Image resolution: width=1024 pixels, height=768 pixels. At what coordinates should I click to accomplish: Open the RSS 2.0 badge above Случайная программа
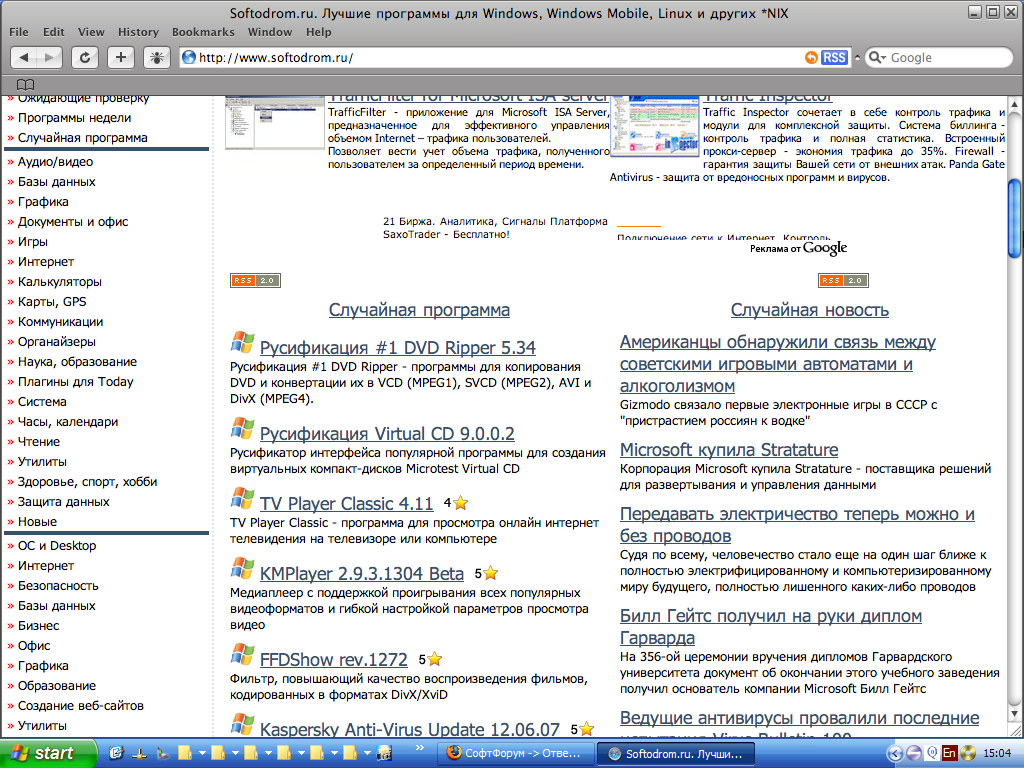coord(255,280)
